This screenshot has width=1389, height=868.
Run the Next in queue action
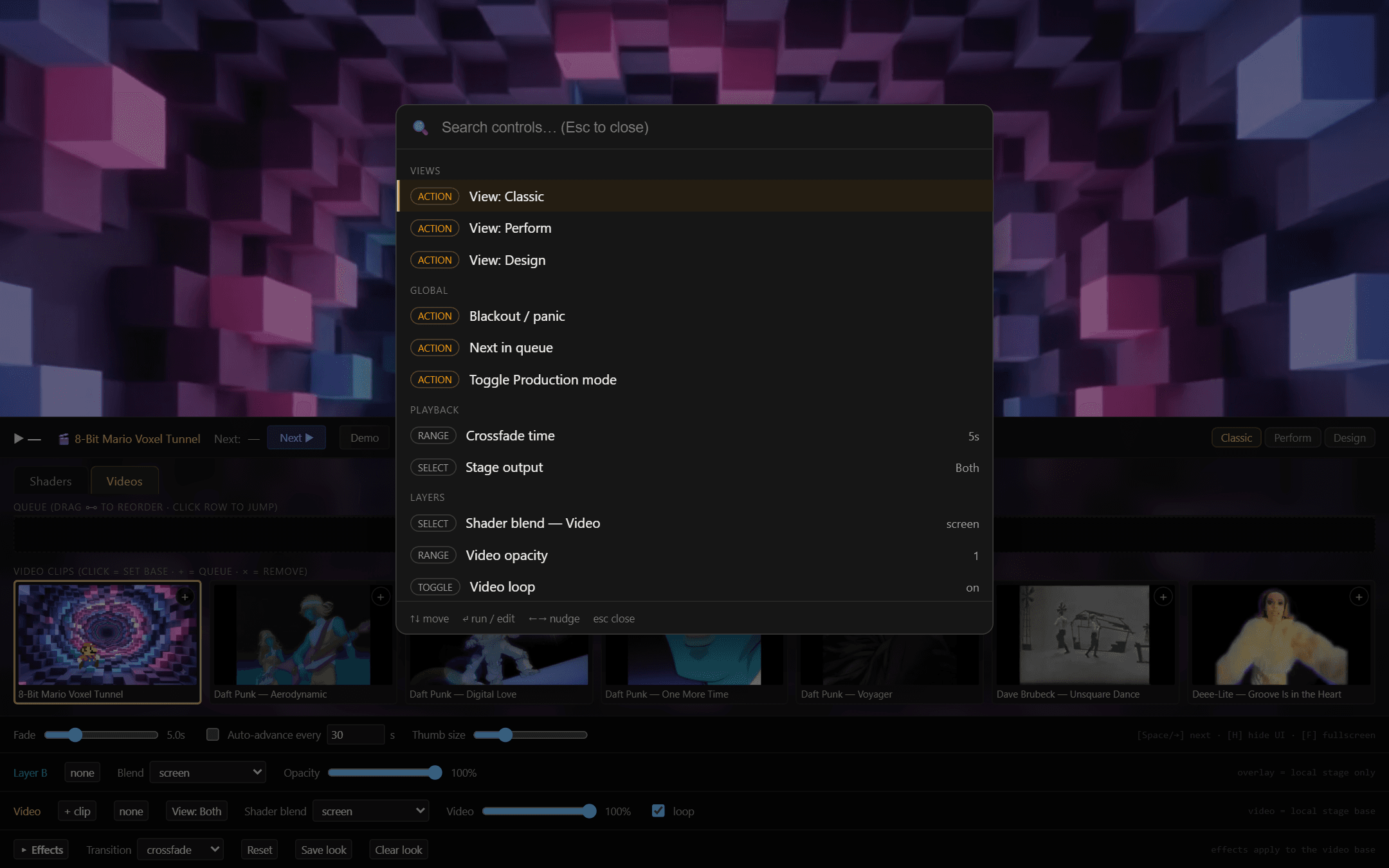tap(694, 348)
